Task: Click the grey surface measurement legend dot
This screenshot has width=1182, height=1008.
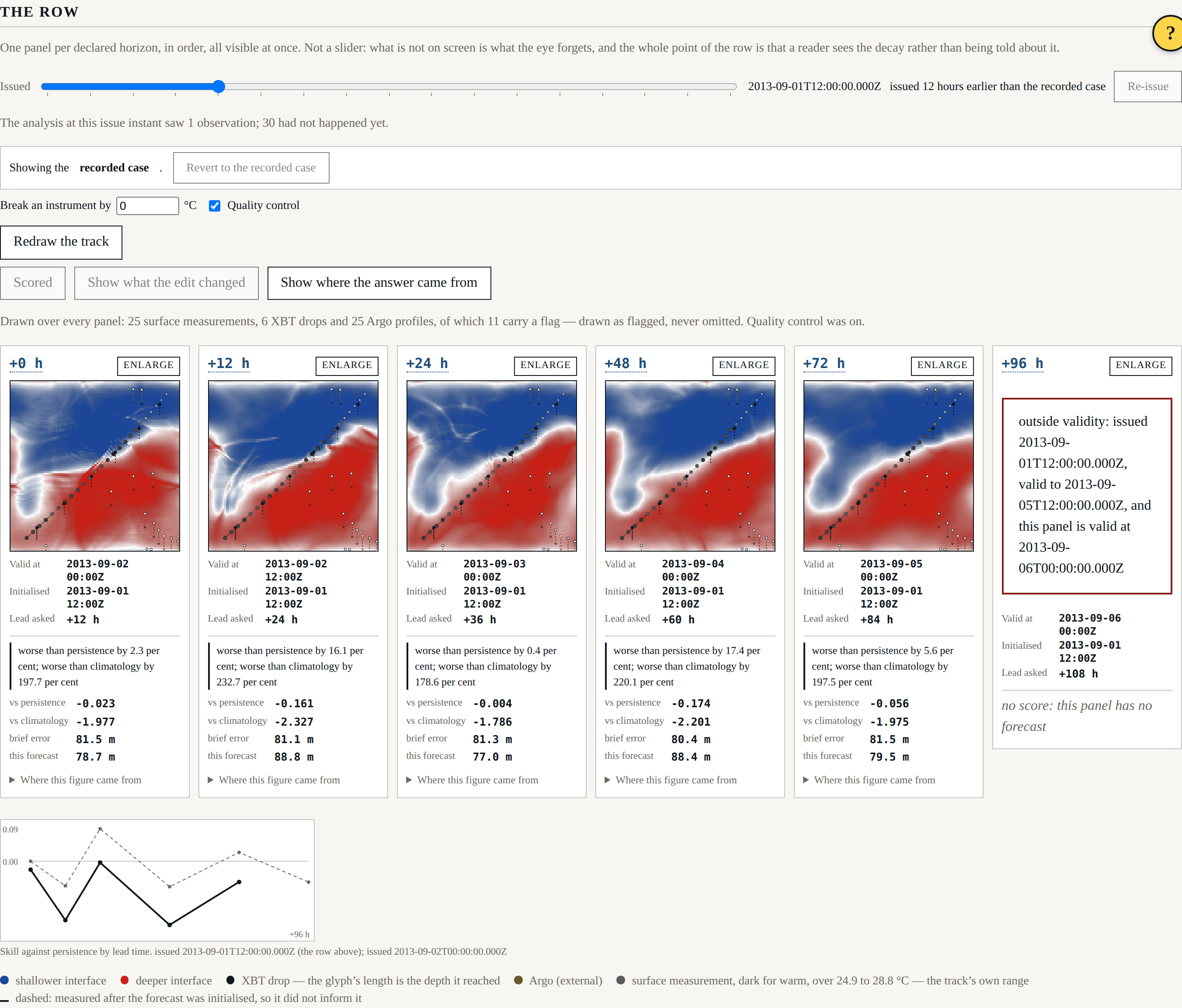Action: [x=621, y=980]
